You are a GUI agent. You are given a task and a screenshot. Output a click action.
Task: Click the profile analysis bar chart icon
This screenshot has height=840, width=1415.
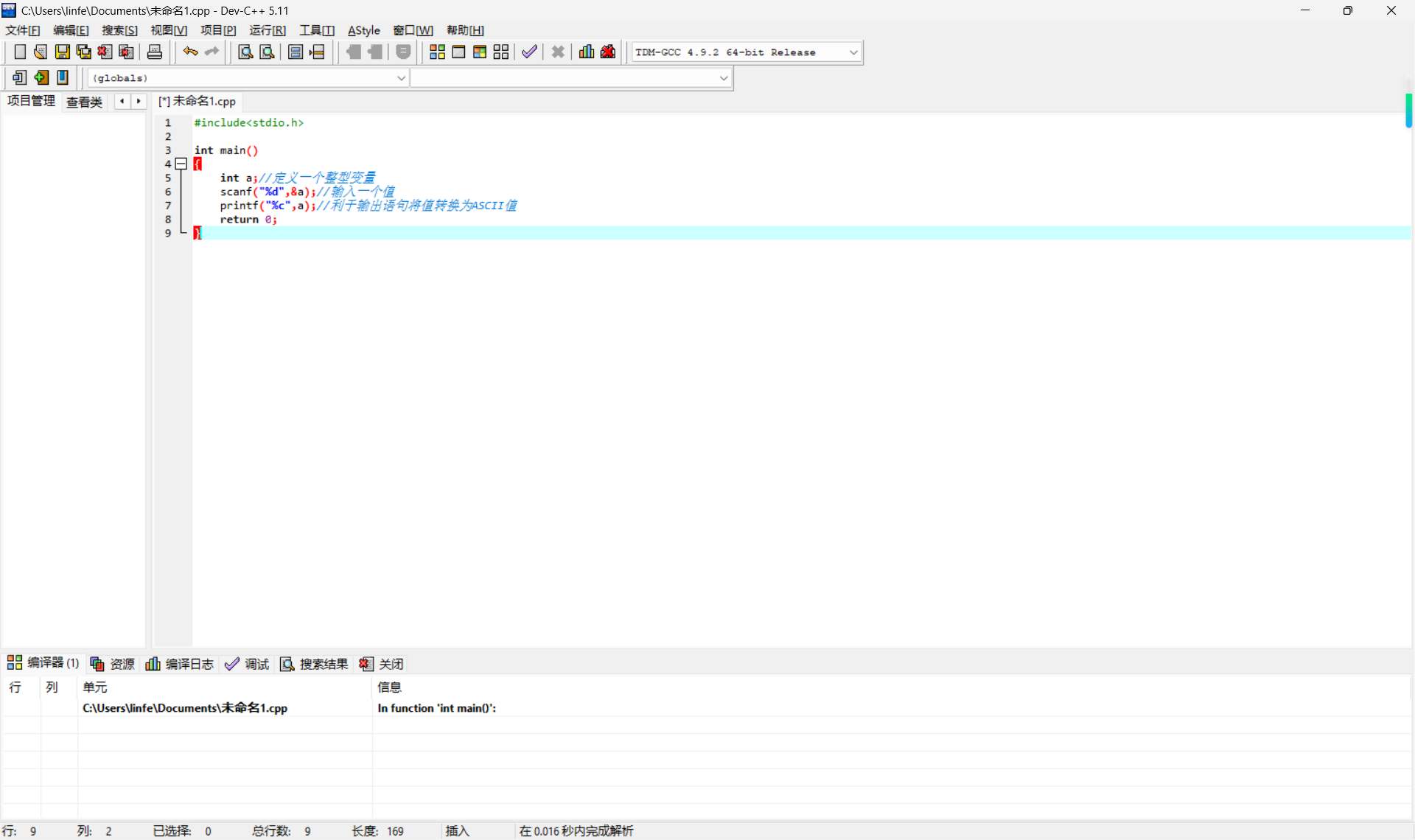coord(587,52)
